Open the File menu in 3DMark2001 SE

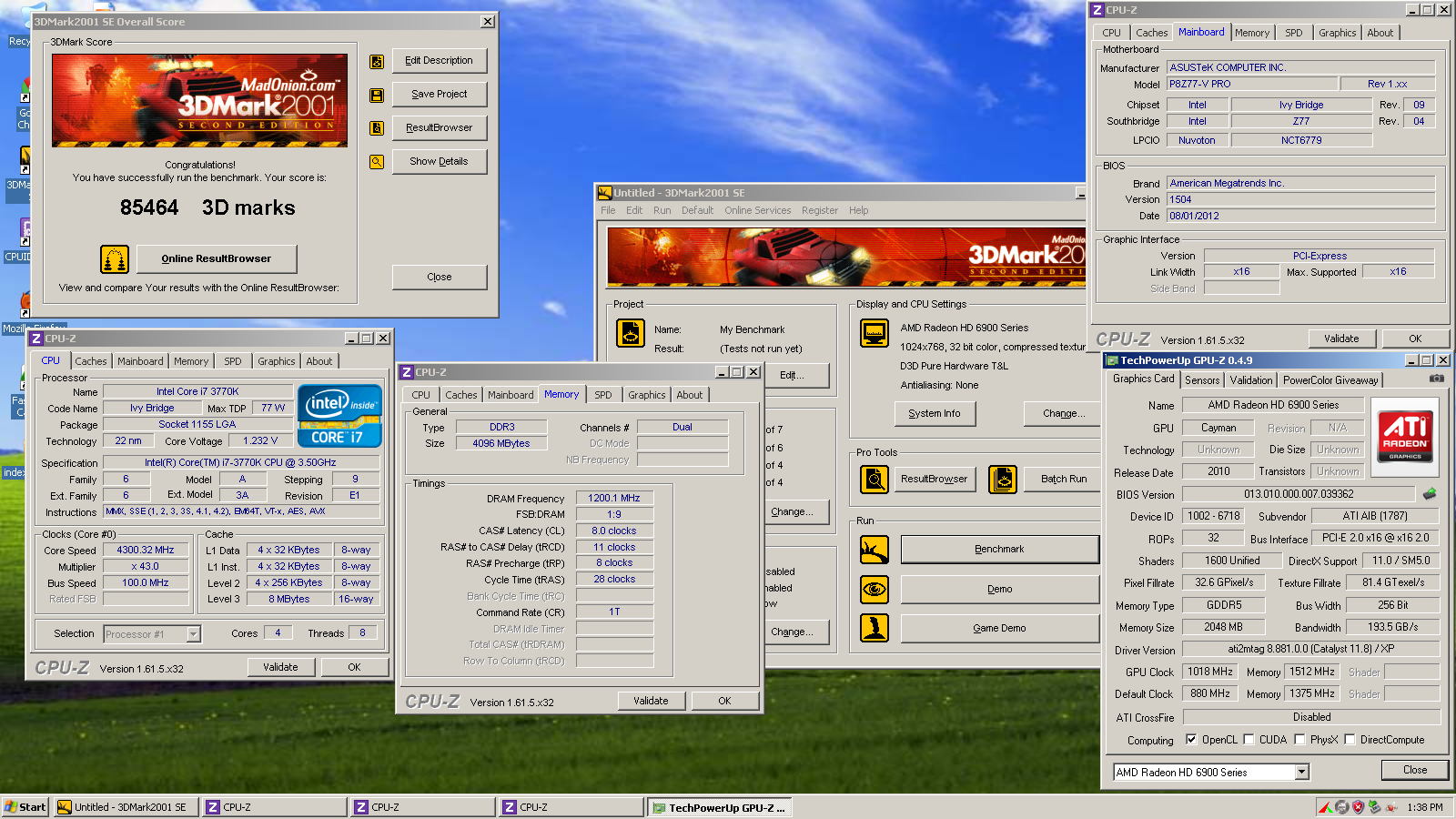coord(608,210)
